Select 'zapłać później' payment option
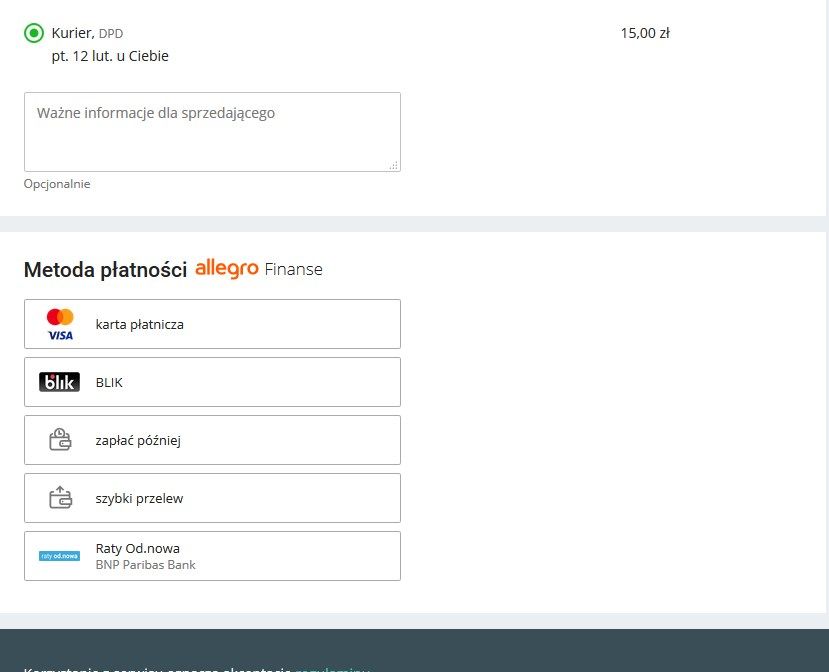Screen dimensions: 829x672 (138, 440)
